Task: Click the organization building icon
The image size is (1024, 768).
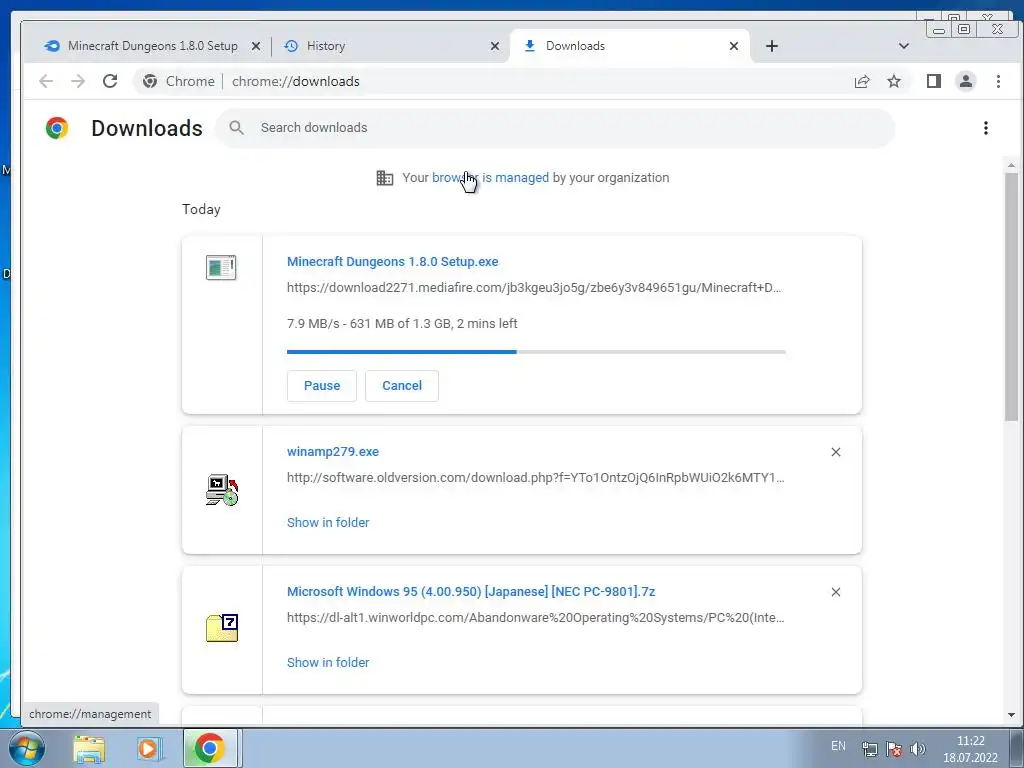Action: (x=385, y=178)
